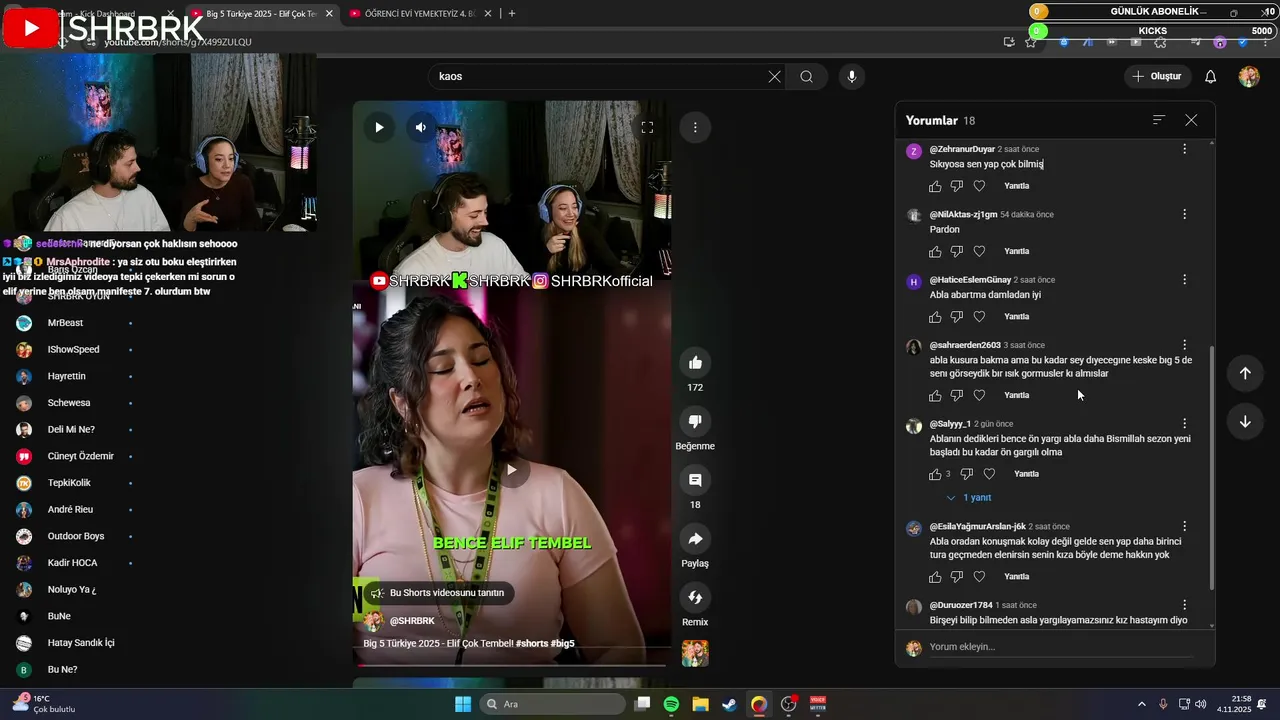This screenshot has height=720, width=1280.
Task: Like sahraerden2603's comment
Action: [935, 395]
